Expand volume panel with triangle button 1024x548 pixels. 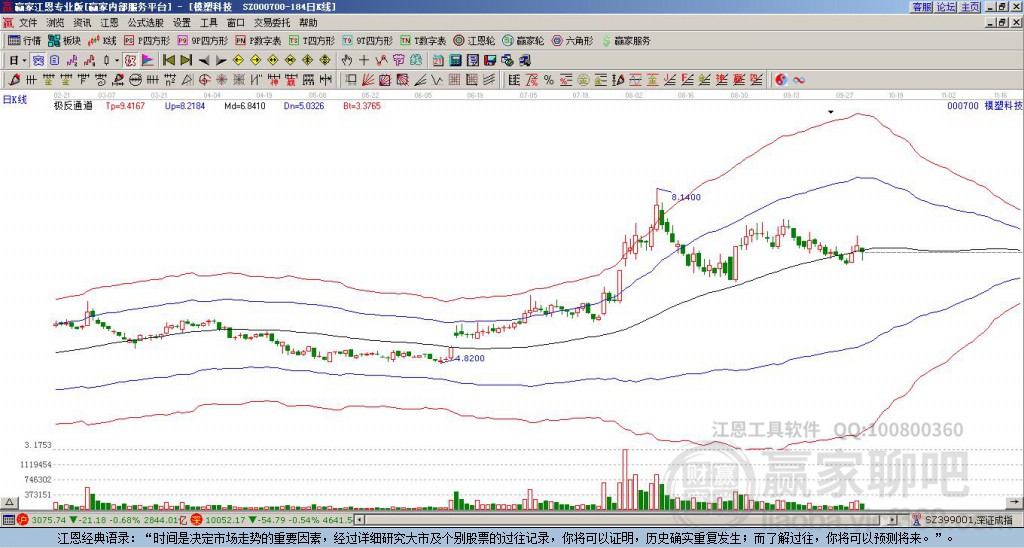click(8, 502)
